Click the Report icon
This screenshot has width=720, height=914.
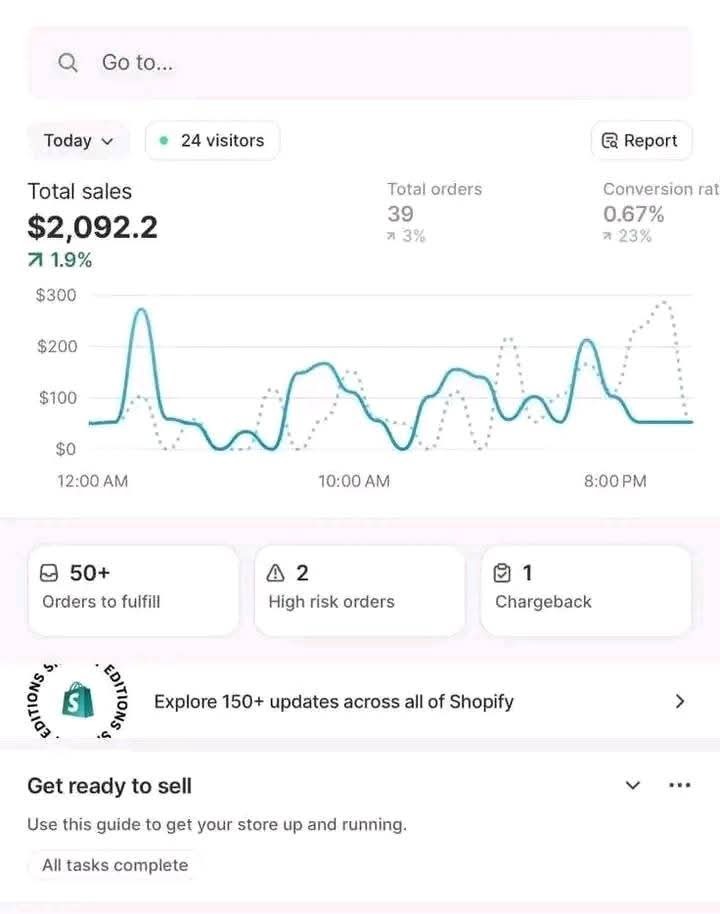click(x=609, y=140)
